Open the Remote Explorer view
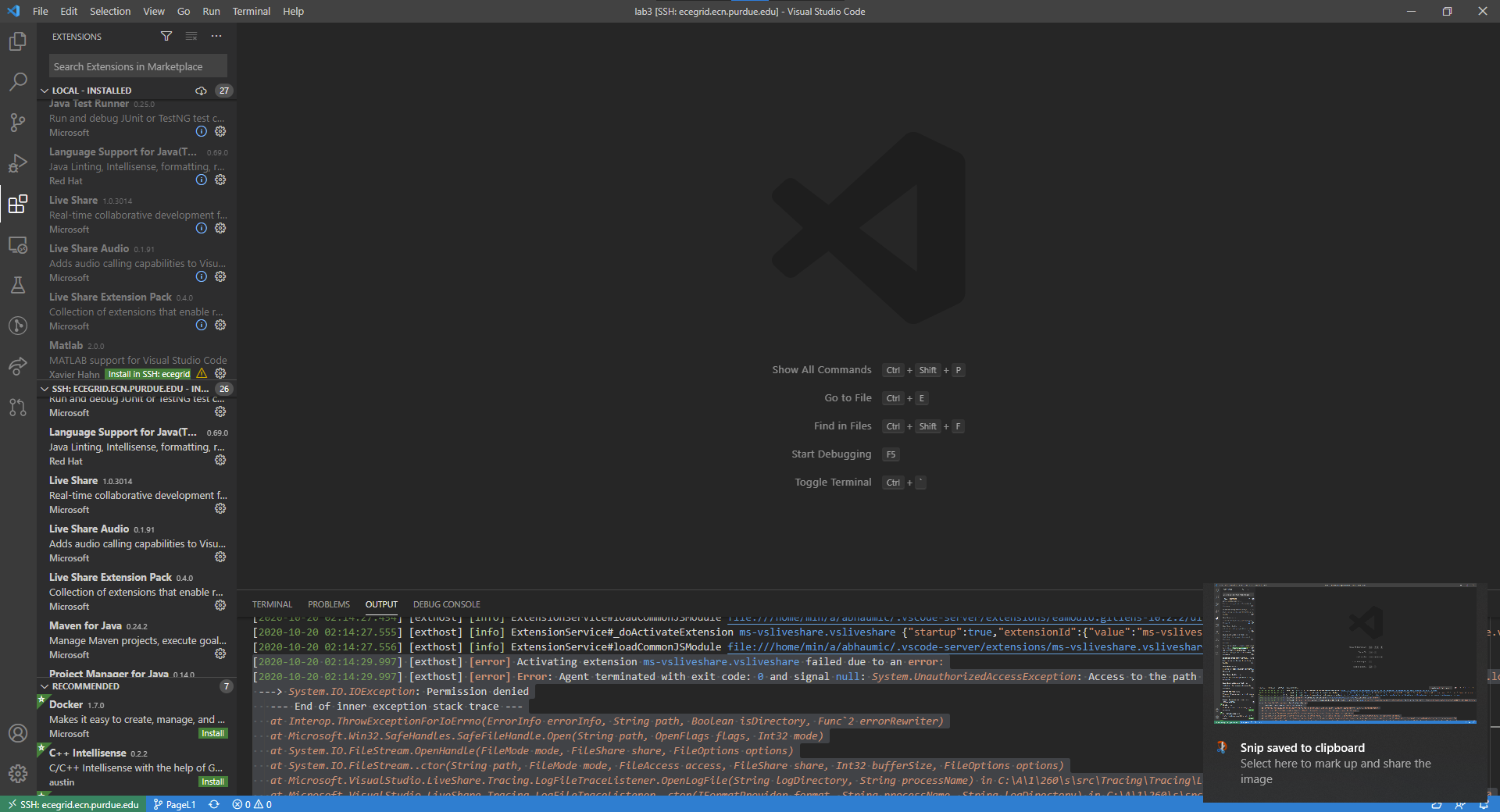This screenshot has height=812, width=1500. pos(18,244)
